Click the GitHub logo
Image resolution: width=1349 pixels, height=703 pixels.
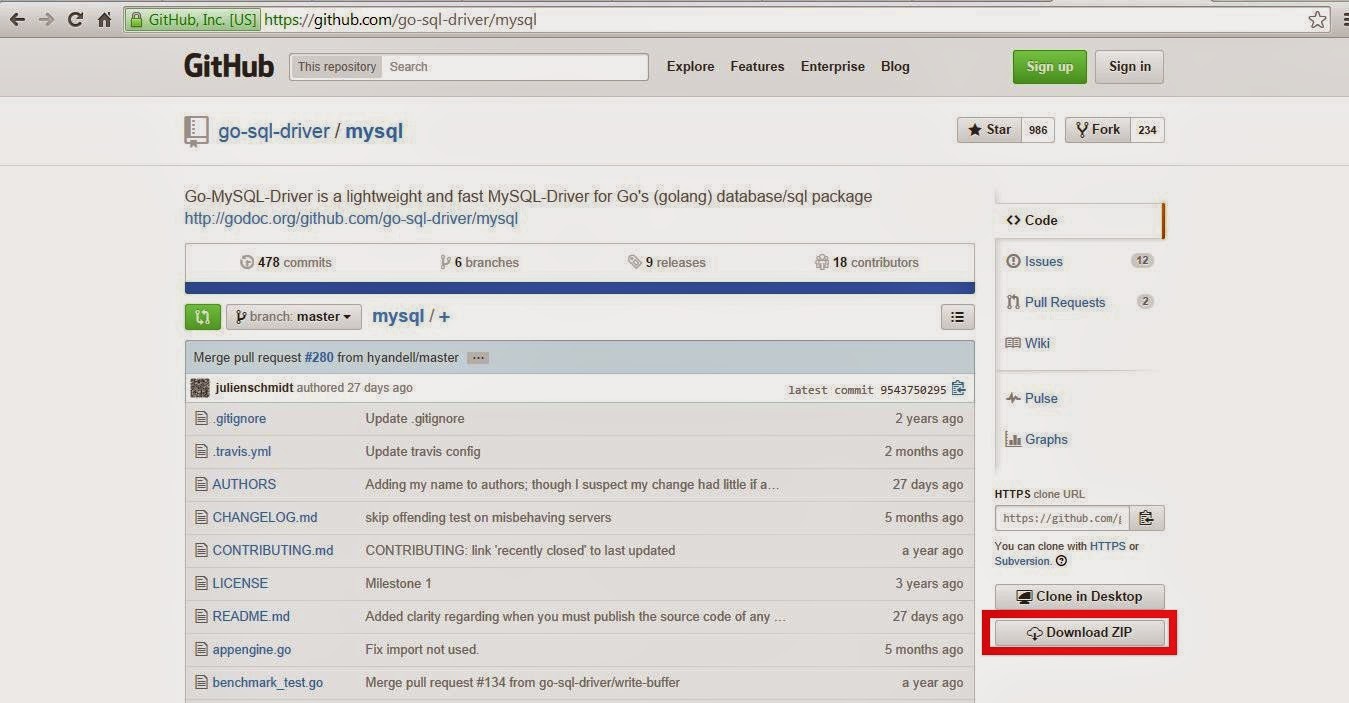point(229,66)
